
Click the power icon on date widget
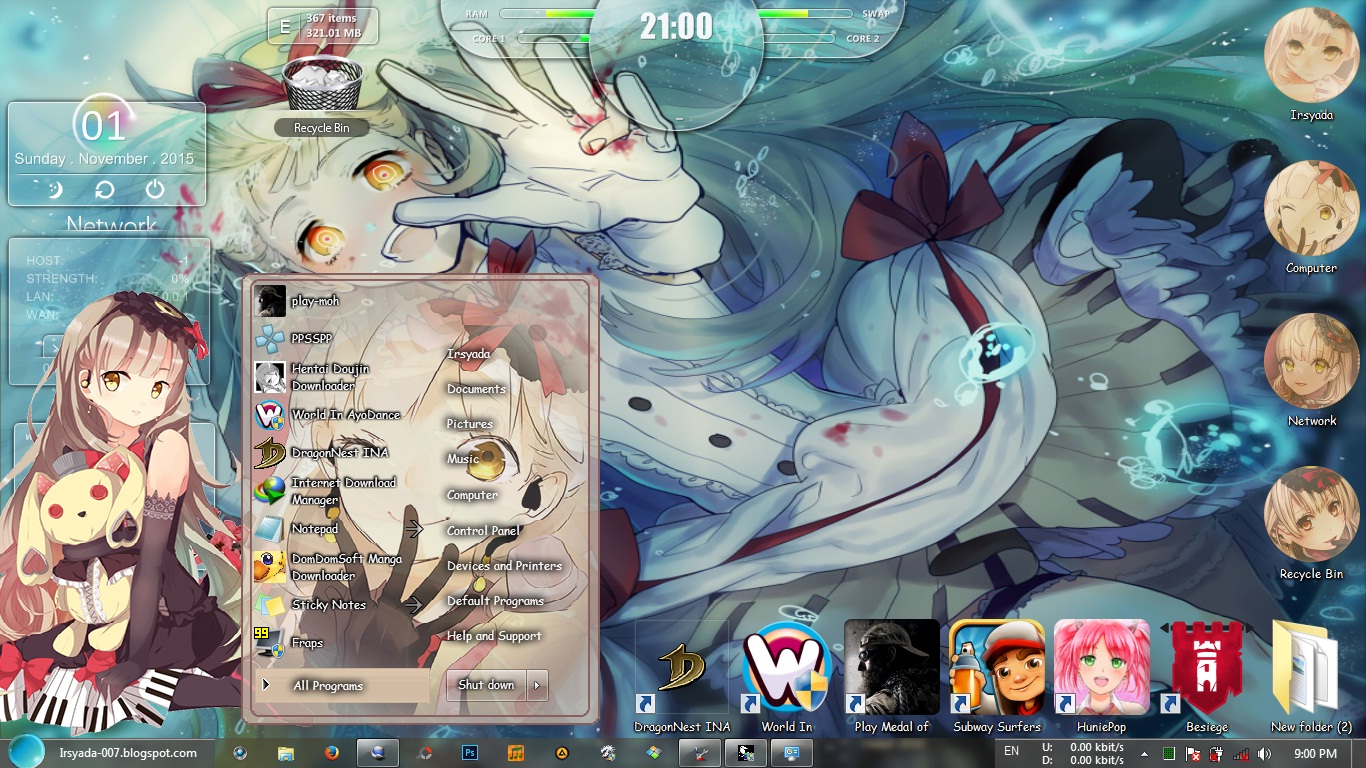click(x=154, y=189)
